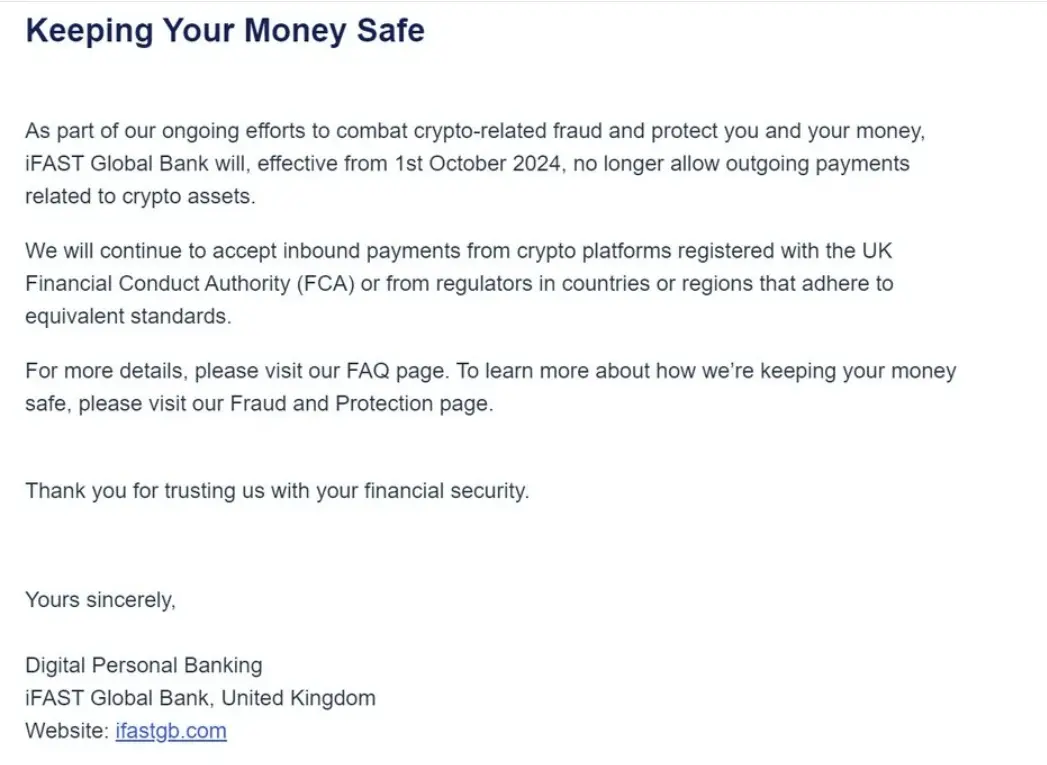1047x765 pixels.
Task: Click the "Digital Personal Banking" signature line
Action: [144, 665]
